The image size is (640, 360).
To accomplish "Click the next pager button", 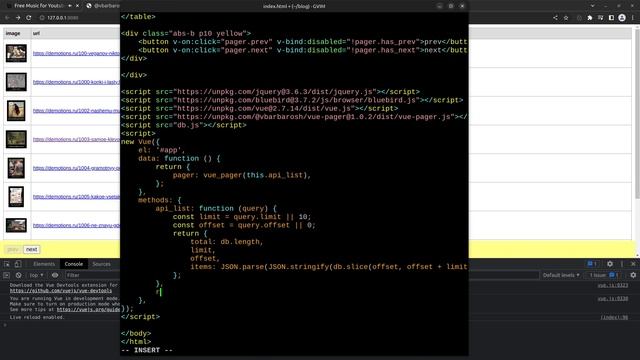I will 31,249.
